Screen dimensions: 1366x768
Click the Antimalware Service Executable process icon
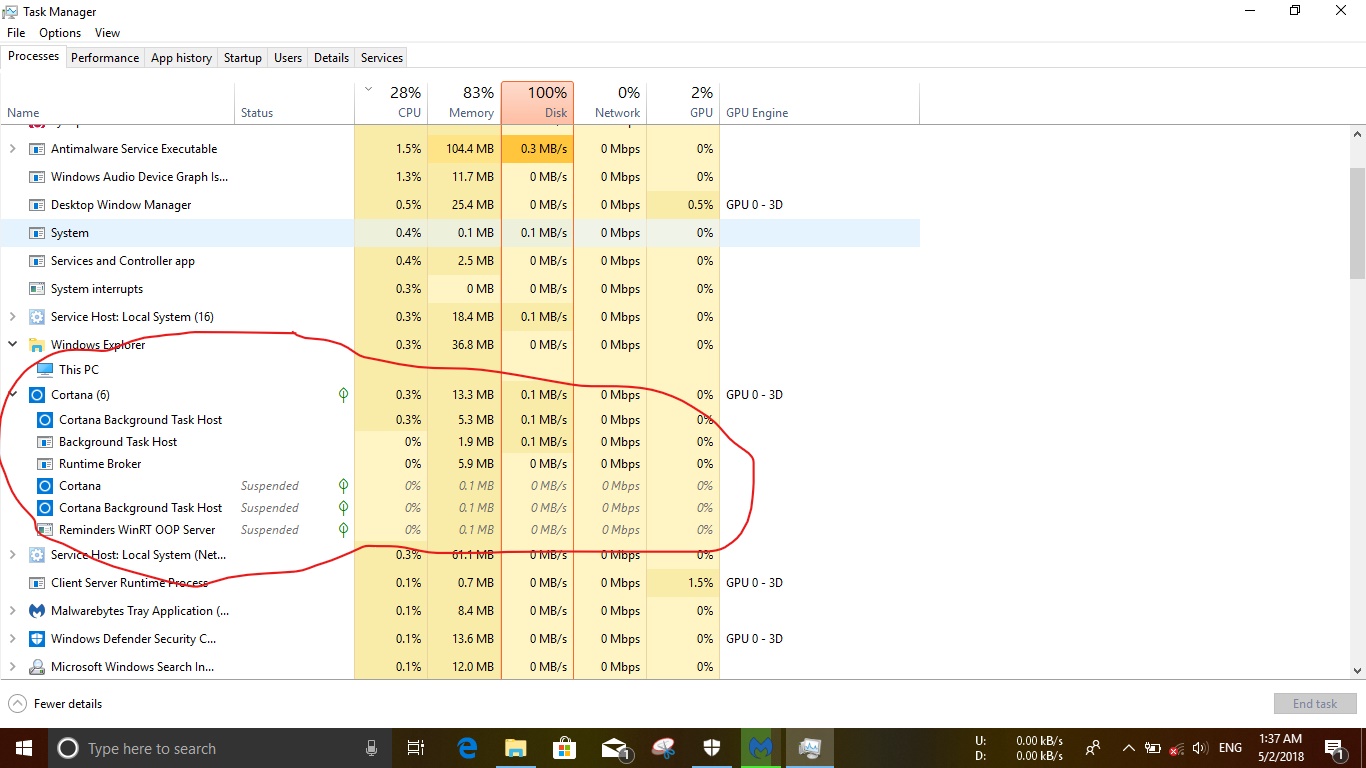pos(37,149)
